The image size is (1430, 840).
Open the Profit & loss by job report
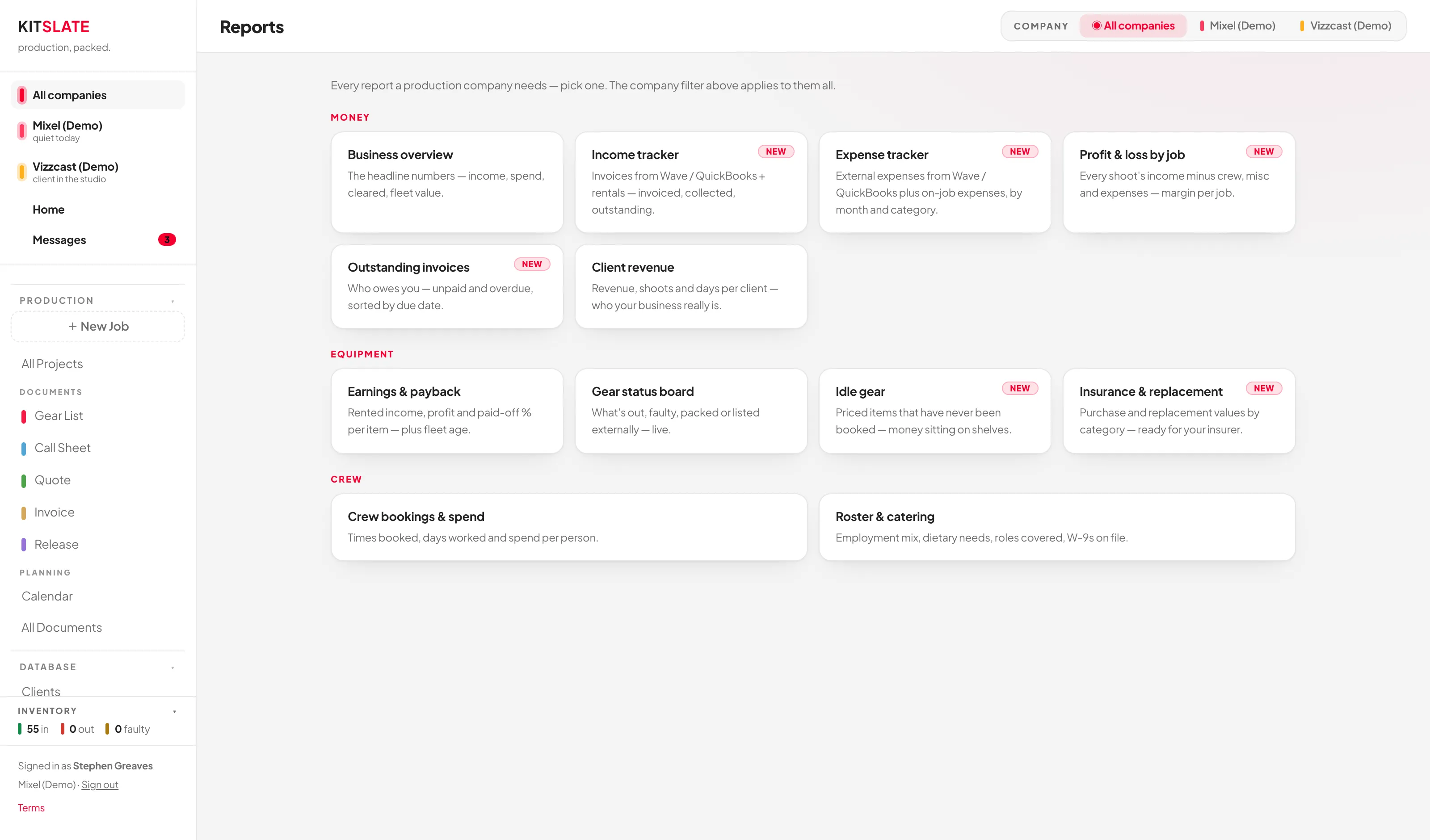click(x=1179, y=182)
